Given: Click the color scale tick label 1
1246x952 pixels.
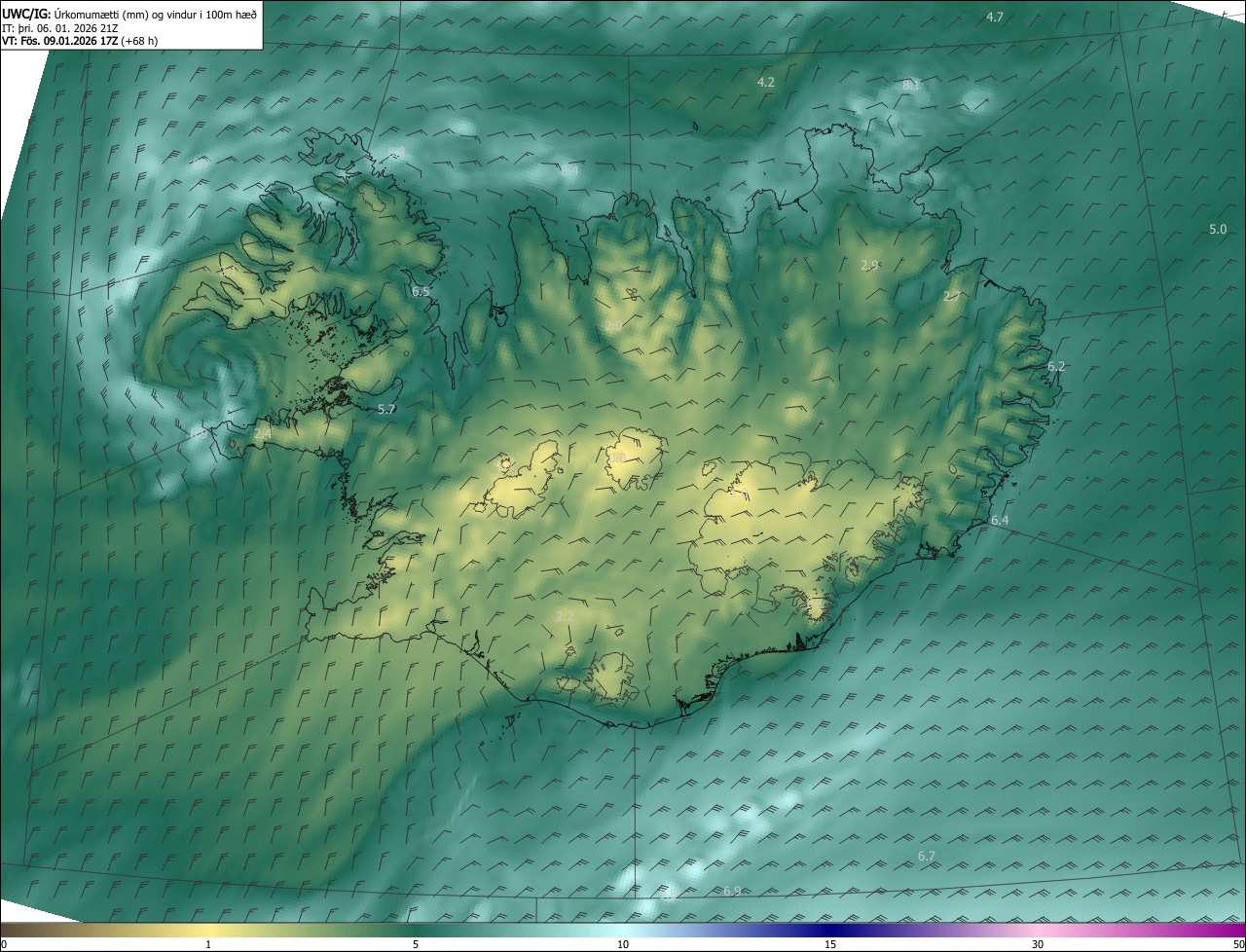Looking at the screenshot, I should point(208,944).
